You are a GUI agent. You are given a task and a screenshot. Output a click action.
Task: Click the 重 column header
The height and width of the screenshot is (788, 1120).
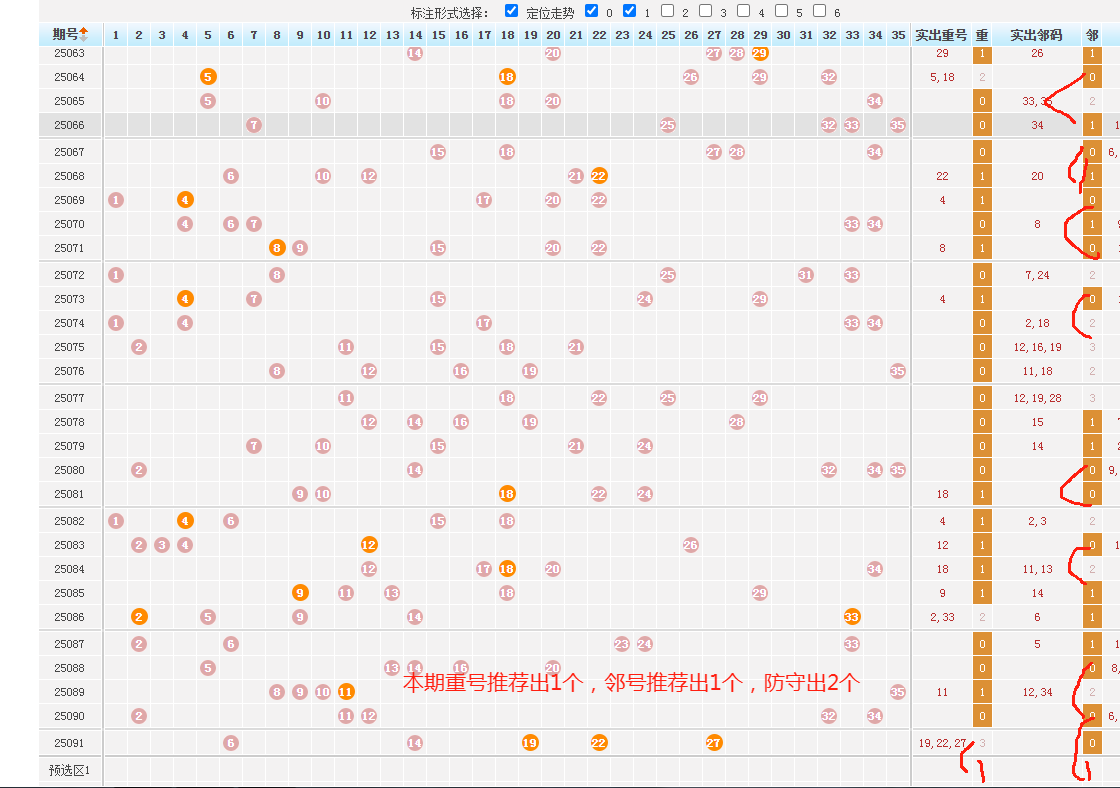(982, 35)
